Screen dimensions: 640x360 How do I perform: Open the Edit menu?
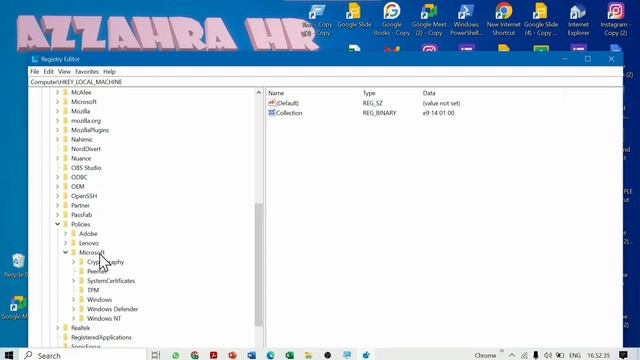(49, 71)
